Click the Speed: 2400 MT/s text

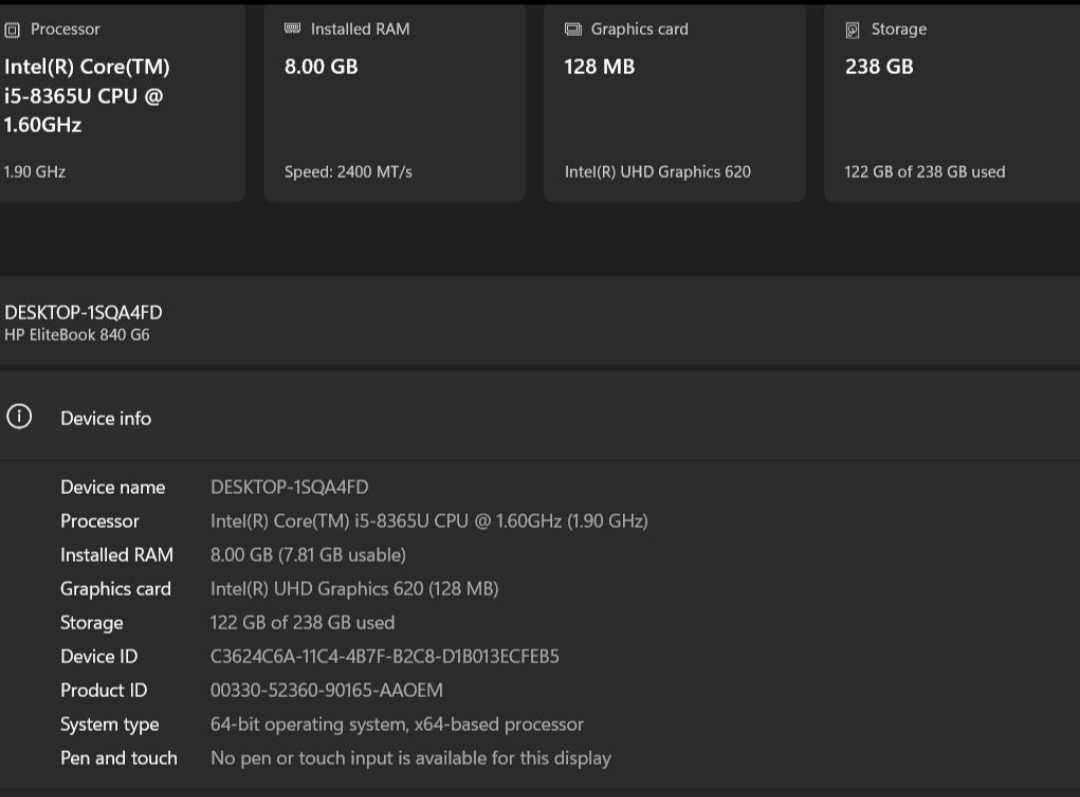349,172
